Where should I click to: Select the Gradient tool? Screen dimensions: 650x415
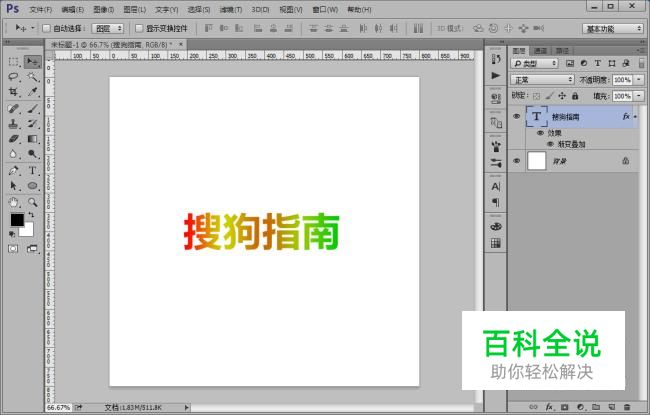pos(32,139)
